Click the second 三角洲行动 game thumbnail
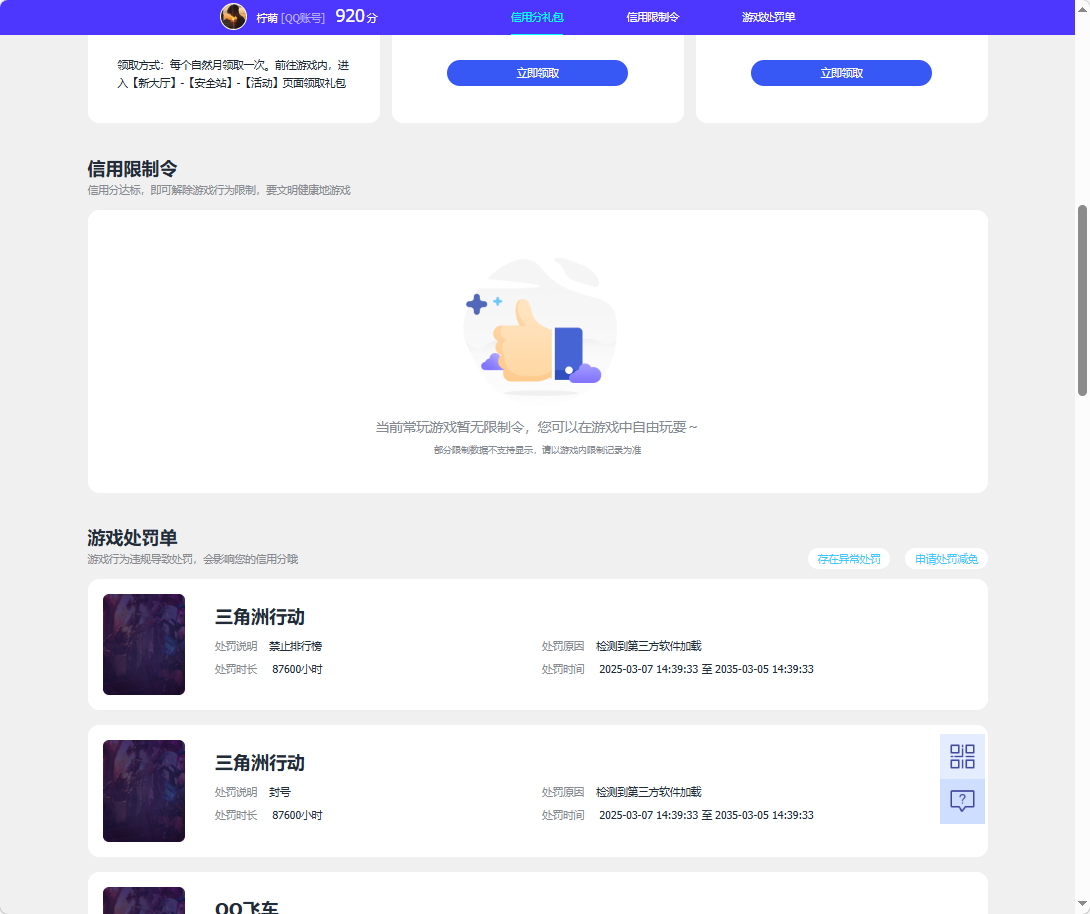1090x914 pixels. (144, 790)
